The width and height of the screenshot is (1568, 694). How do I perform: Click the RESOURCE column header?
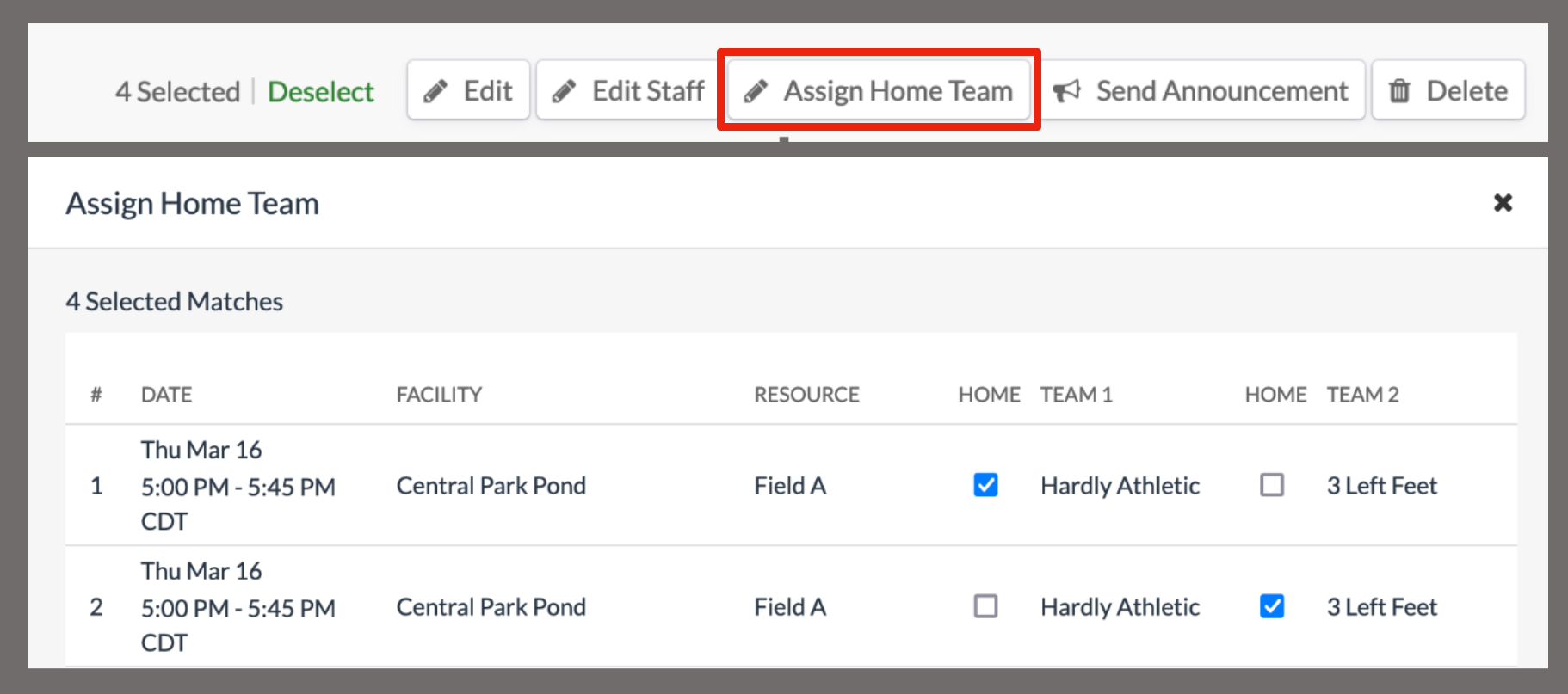coord(806,395)
